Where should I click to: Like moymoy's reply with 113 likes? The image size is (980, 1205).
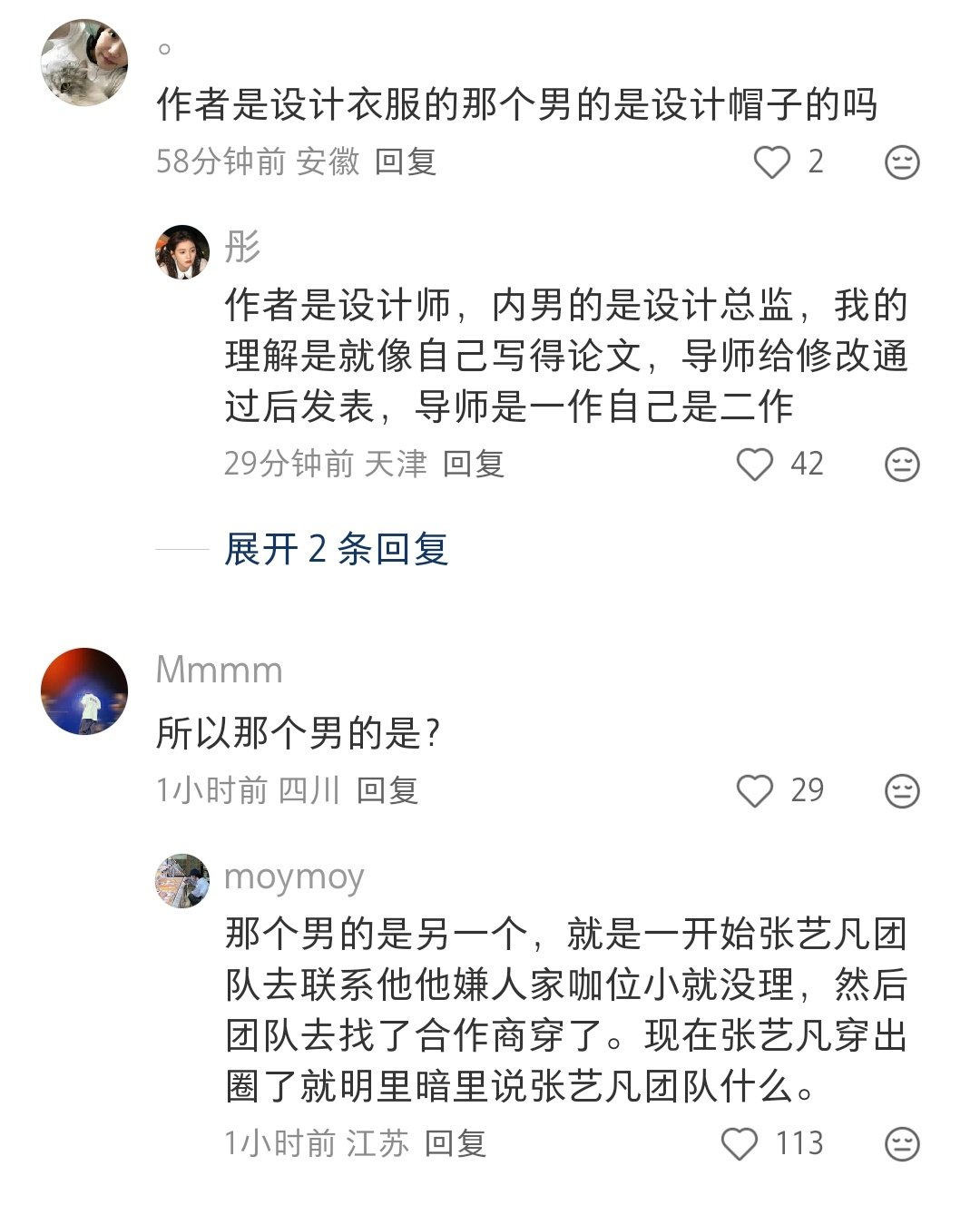[740, 1143]
